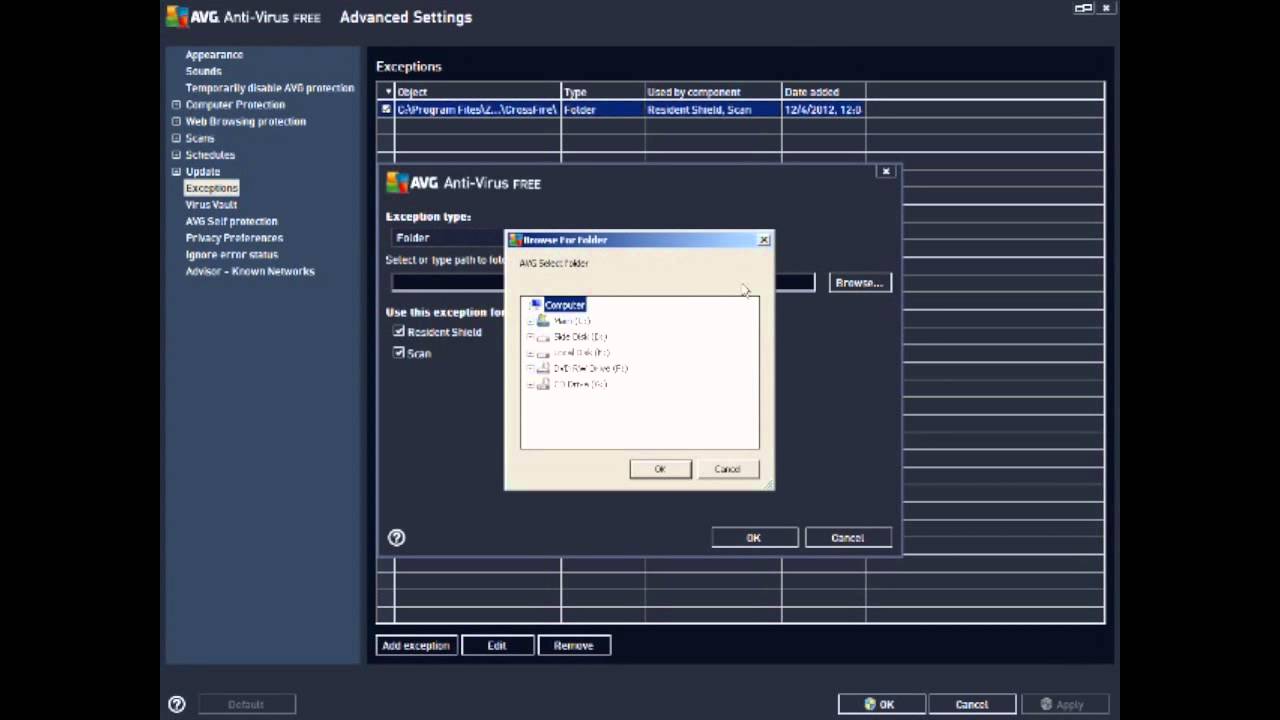Screen dimensions: 1280x720
Task: Sort by the Date added column header
Action: (823, 92)
